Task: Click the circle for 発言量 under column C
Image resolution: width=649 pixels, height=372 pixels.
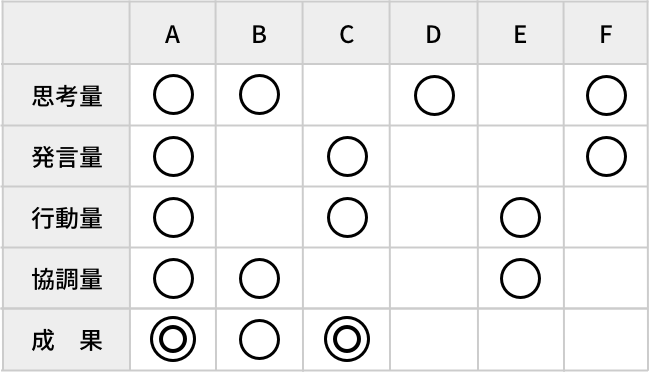Action: tap(347, 156)
